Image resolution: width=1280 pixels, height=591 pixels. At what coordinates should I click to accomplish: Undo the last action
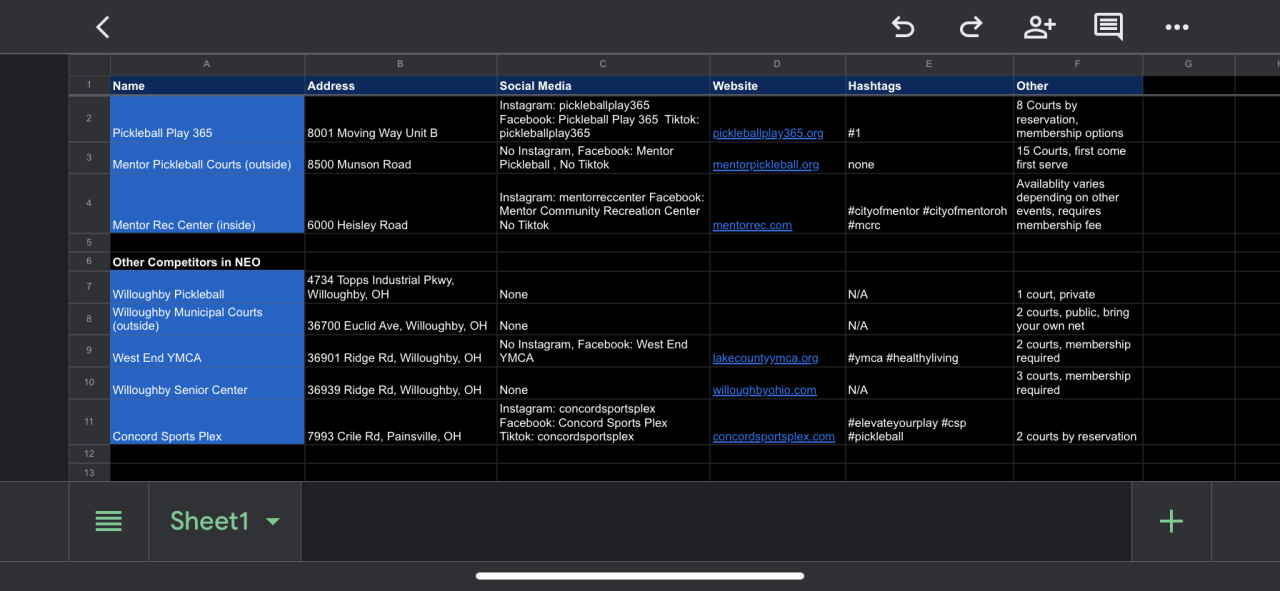[x=902, y=27]
